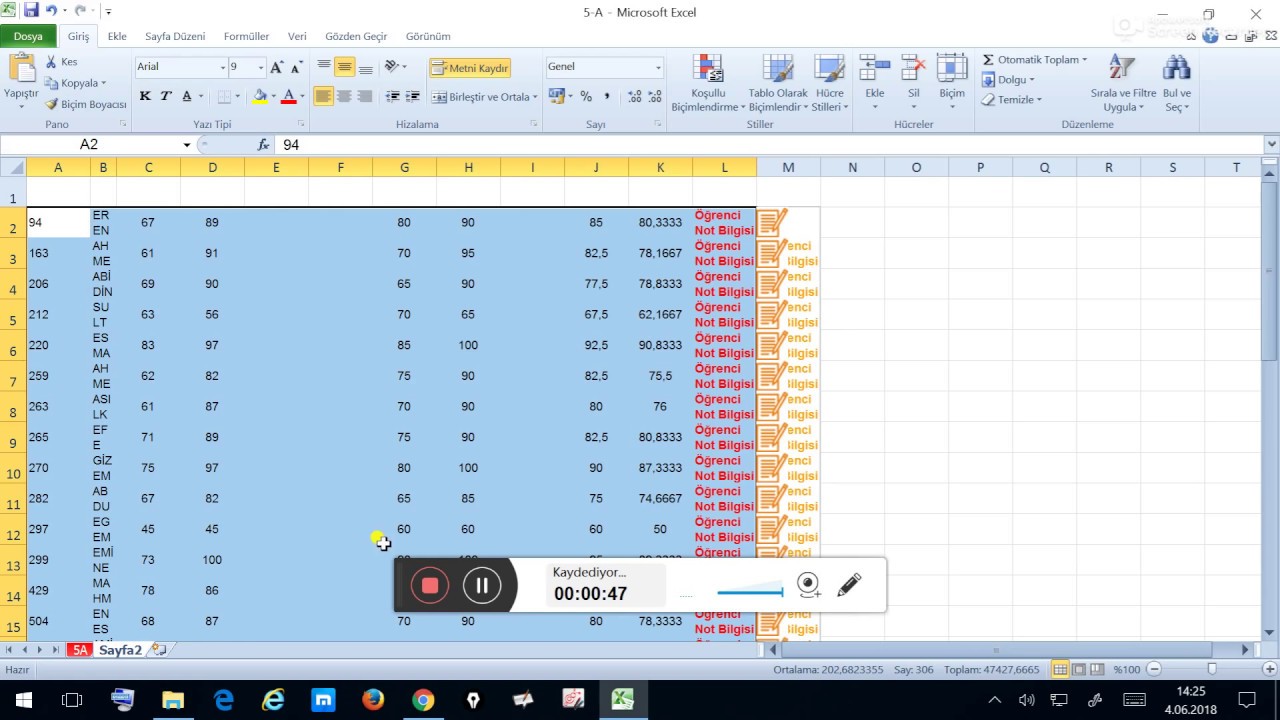Decrease the font size with the small A
The height and width of the screenshot is (720, 1280).
click(296, 67)
